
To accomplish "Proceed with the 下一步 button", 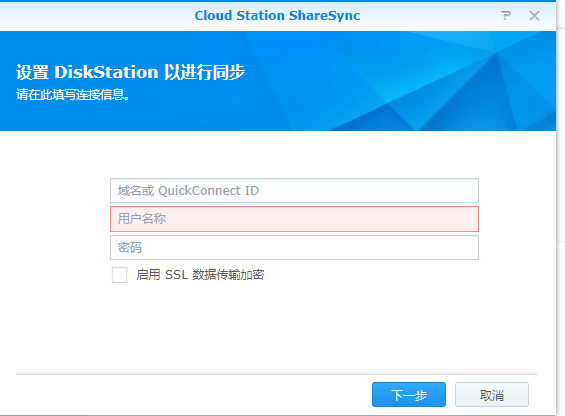I will [409, 395].
